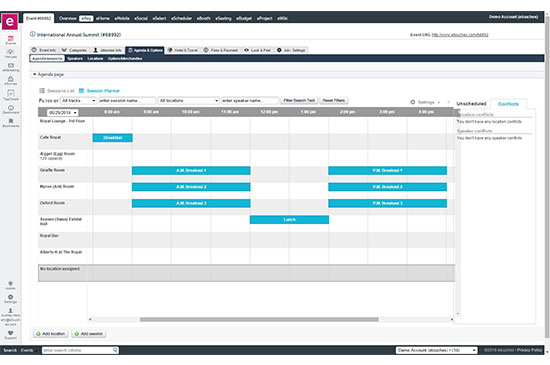Select the A.M. Breakout 1 session block
Image resolution: width=550 pixels, height=365 pixels.
191,170
